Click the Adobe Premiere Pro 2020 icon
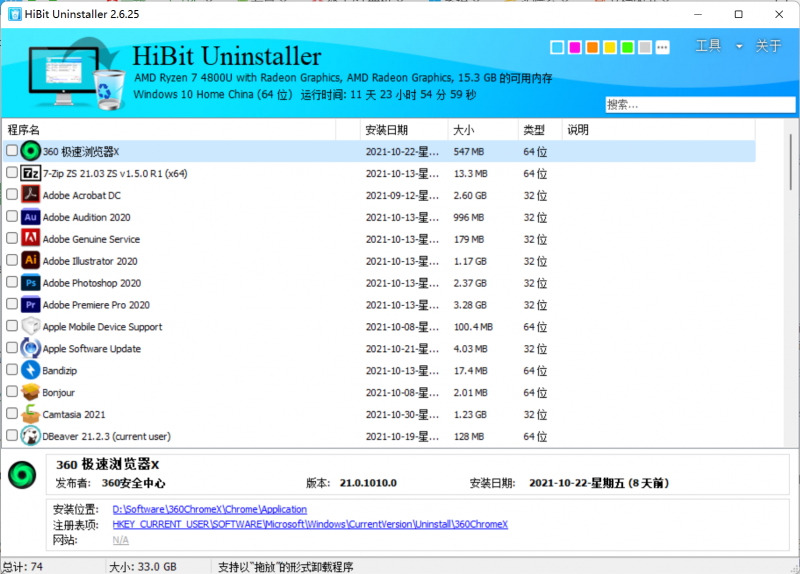Image resolution: width=800 pixels, height=574 pixels. [x=31, y=305]
